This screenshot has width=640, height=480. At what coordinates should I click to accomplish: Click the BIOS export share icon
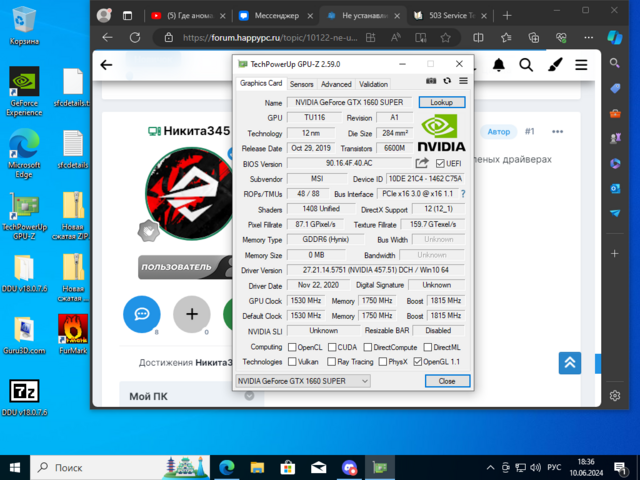(422, 163)
